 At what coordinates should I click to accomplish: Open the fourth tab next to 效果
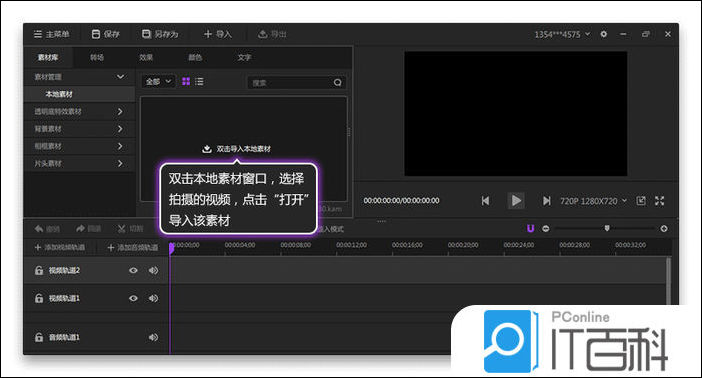click(195, 57)
